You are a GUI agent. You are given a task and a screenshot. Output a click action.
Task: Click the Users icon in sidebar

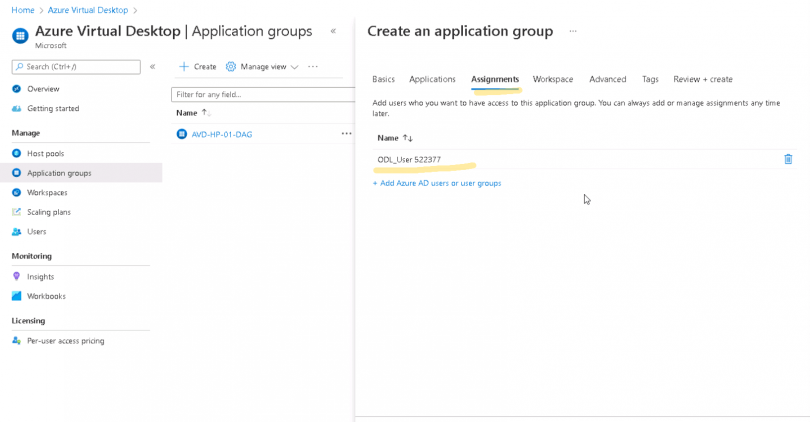[x=17, y=232]
